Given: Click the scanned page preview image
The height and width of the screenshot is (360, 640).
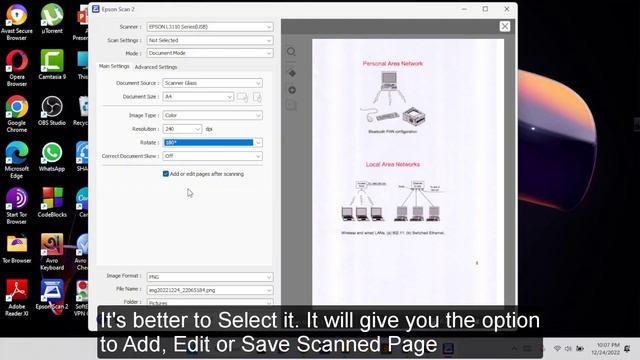Looking at the screenshot, I should [408, 171].
